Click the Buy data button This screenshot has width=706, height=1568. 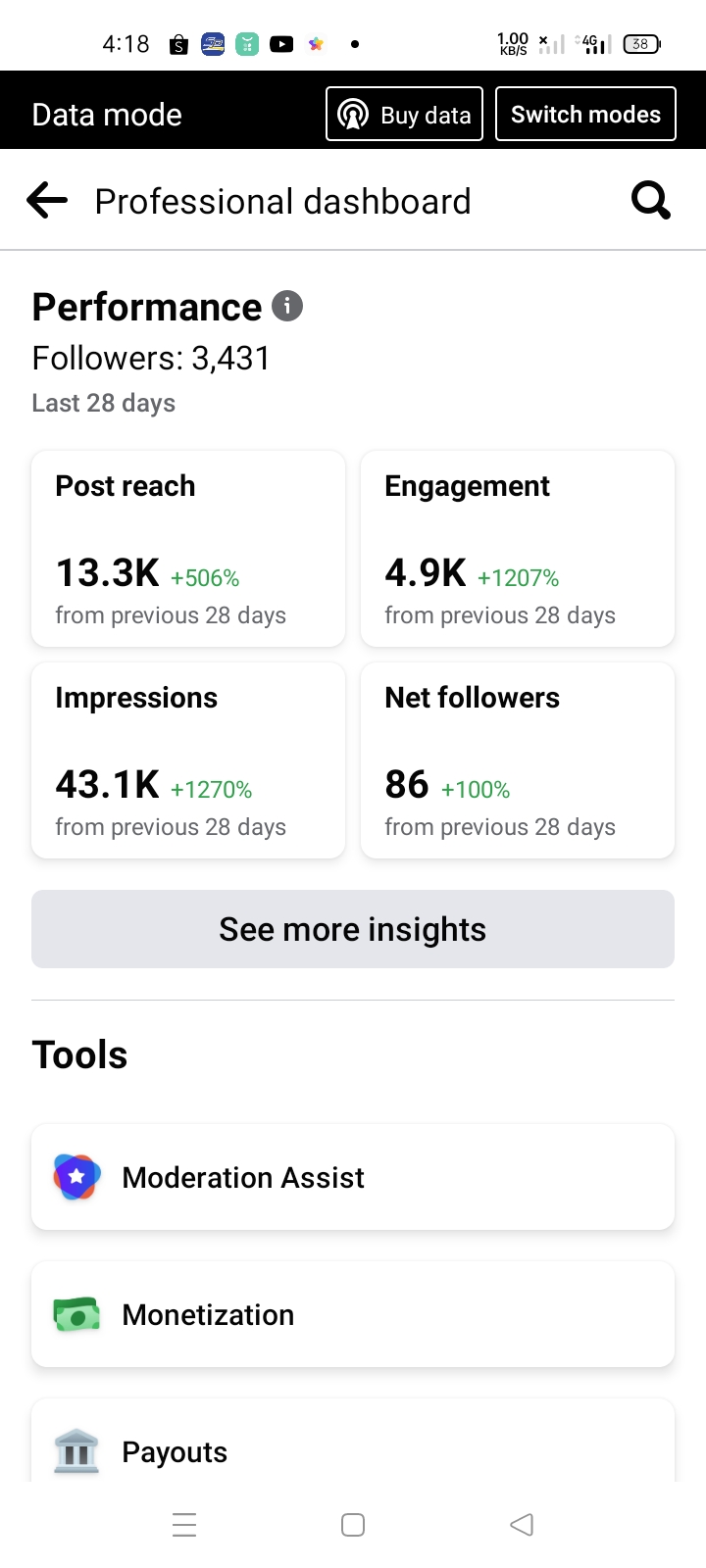coord(404,114)
